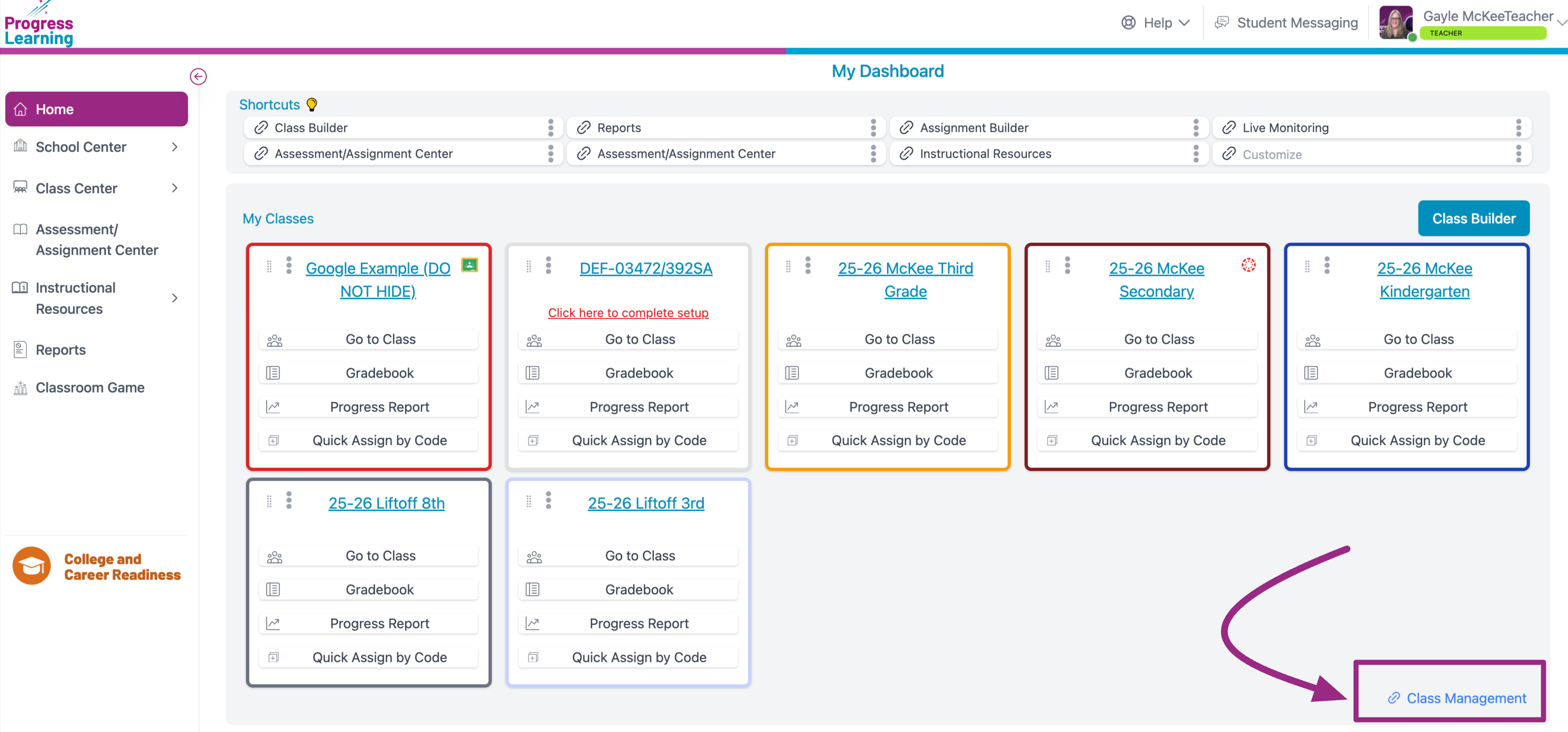Expand School Center submenu chevron
The width and height of the screenshot is (1568, 732).
pyautogui.click(x=175, y=147)
